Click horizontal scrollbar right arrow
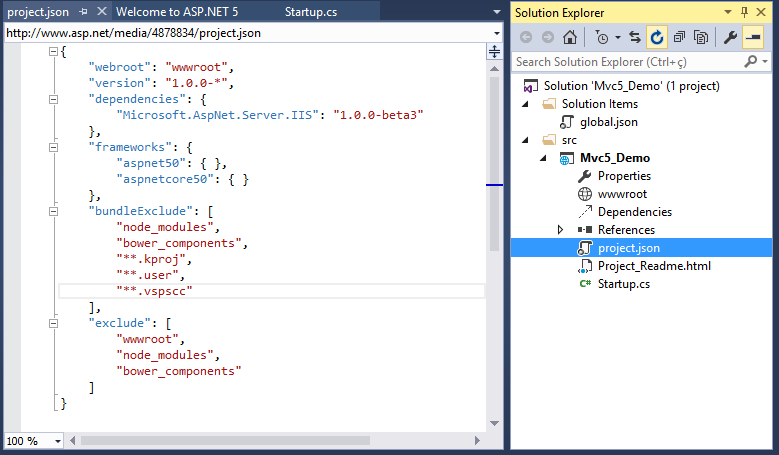The image size is (779, 455). pos(477,441)
